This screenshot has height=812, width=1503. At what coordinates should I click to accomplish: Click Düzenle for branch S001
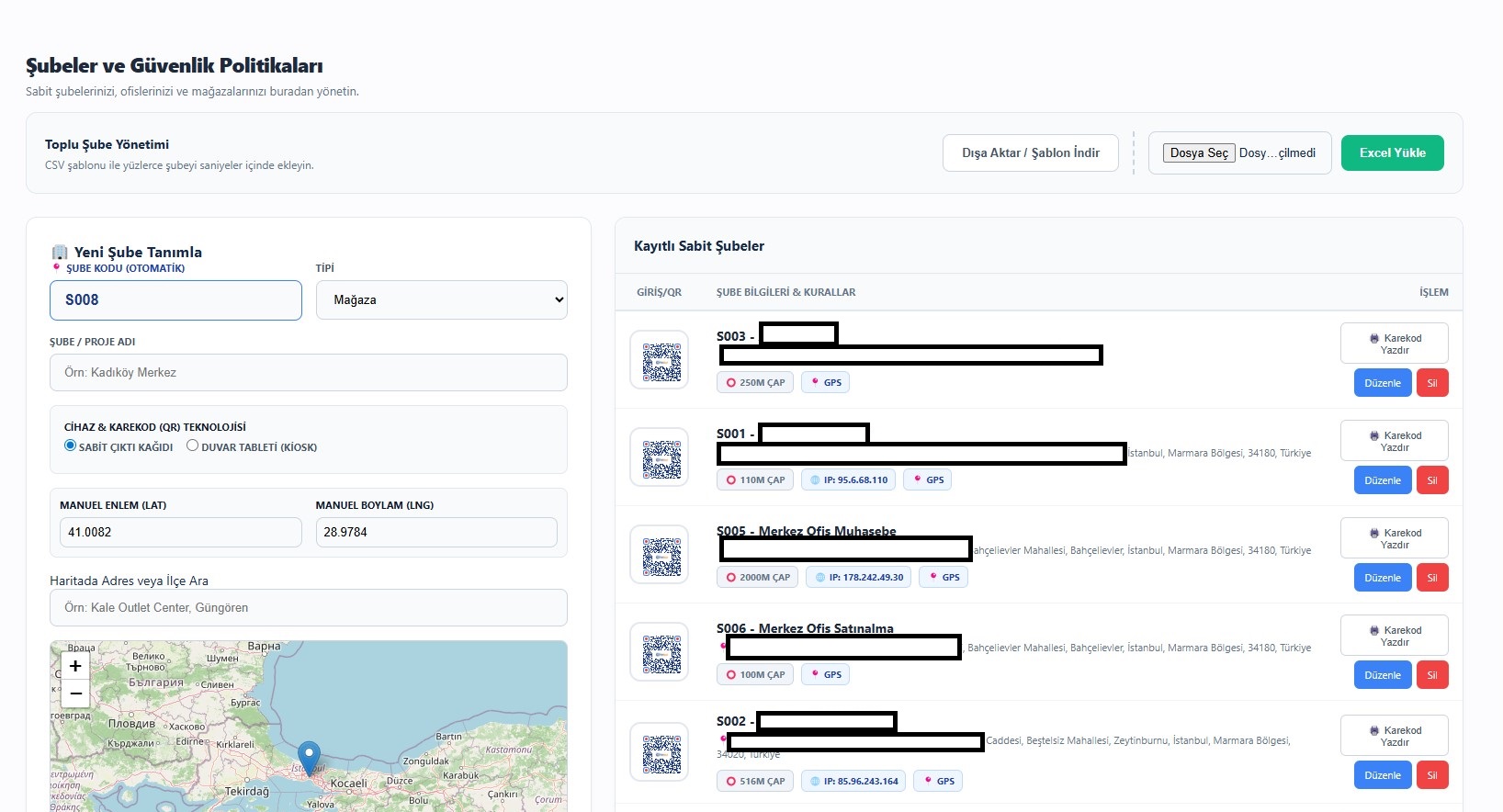point(1383,480)
